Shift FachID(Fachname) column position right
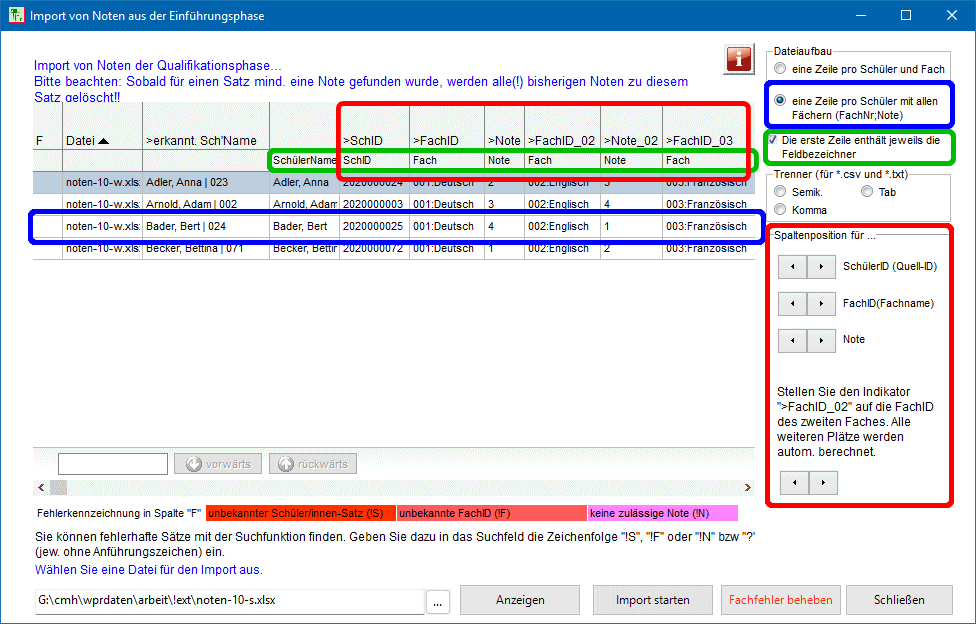The height and width of the screenshot is (624, 976). click(821, 304)
